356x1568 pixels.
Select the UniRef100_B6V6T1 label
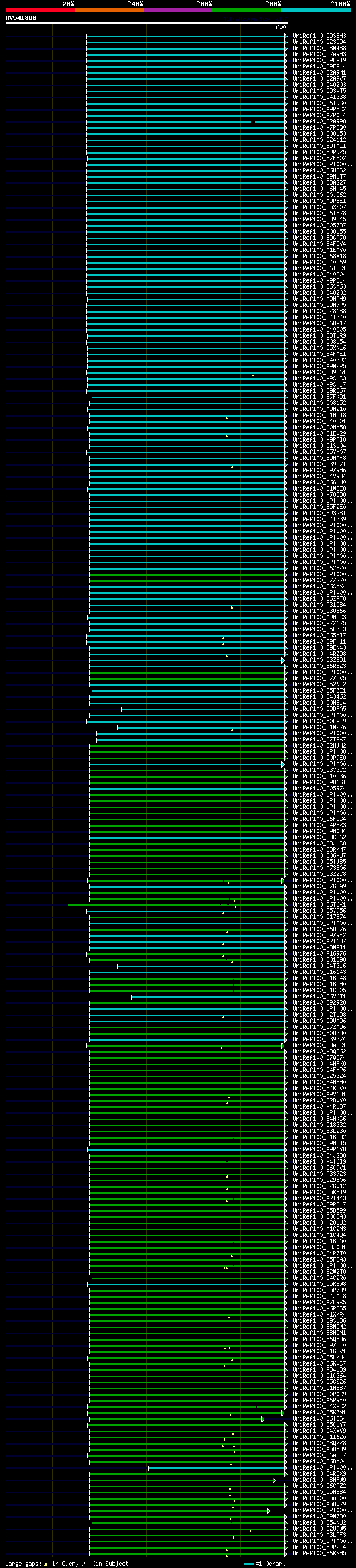319,996
